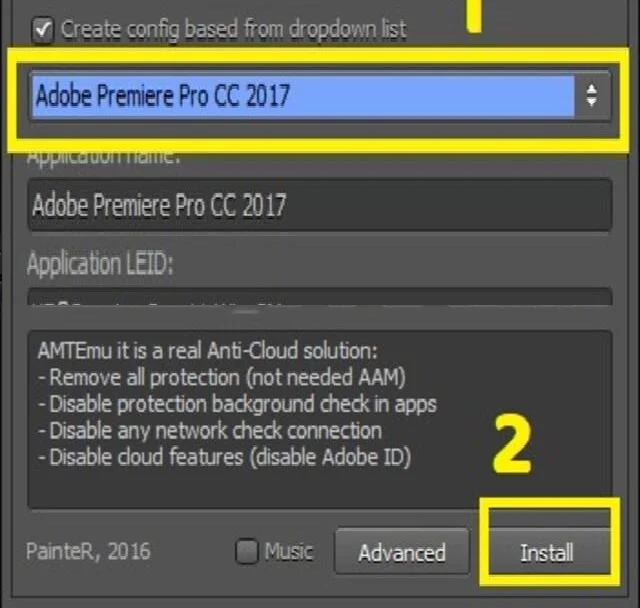Click the up-down arrows icon of product dropdown

click(x=591, y=95)
